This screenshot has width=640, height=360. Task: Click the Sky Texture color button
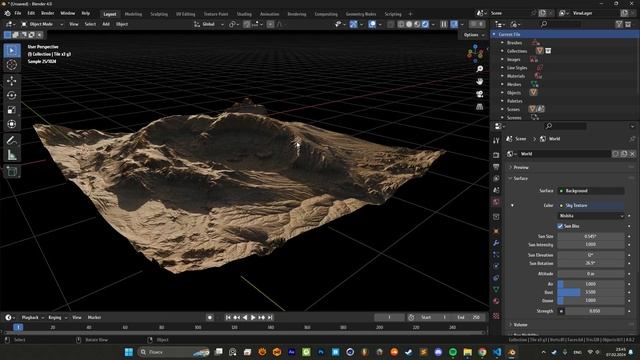click(x=591, y=205)
